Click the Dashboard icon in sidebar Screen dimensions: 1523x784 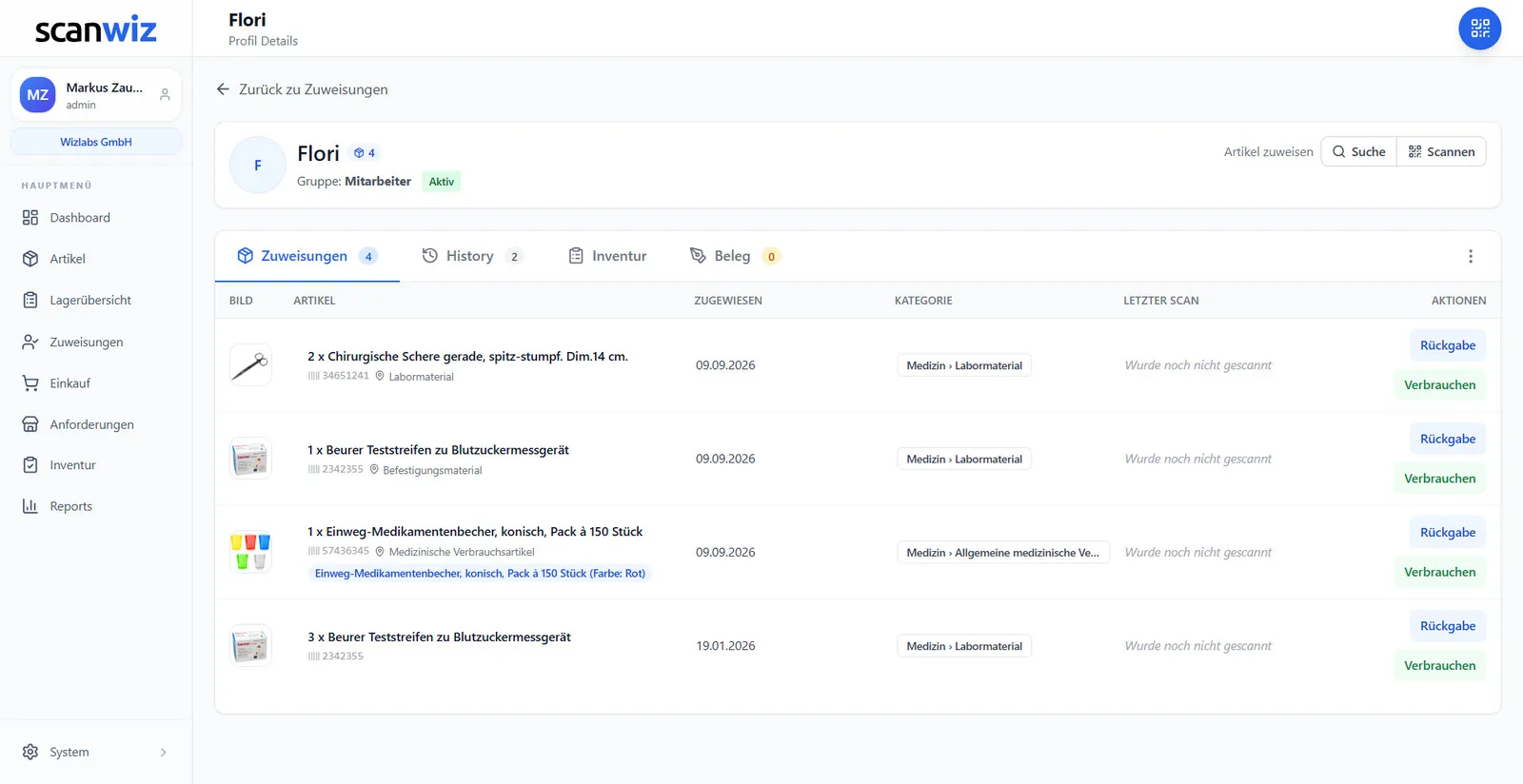(x=30, y=218)
